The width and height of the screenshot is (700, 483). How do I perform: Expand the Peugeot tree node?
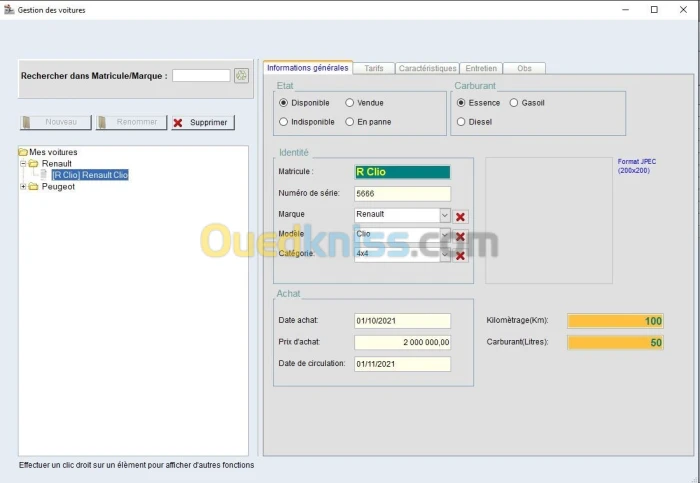point(23,187)
